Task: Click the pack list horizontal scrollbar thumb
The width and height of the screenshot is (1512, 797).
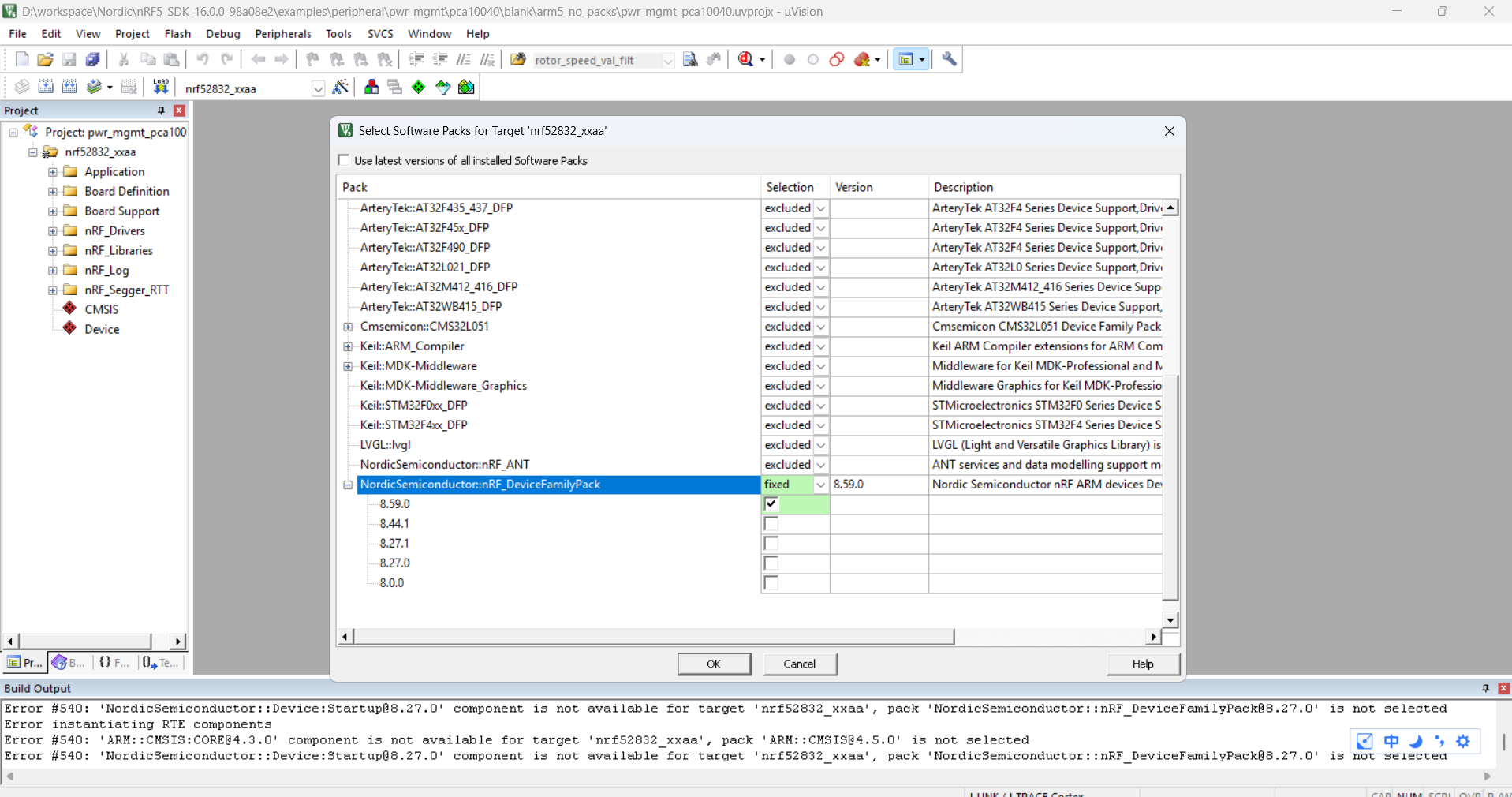Action: (654, 636)
